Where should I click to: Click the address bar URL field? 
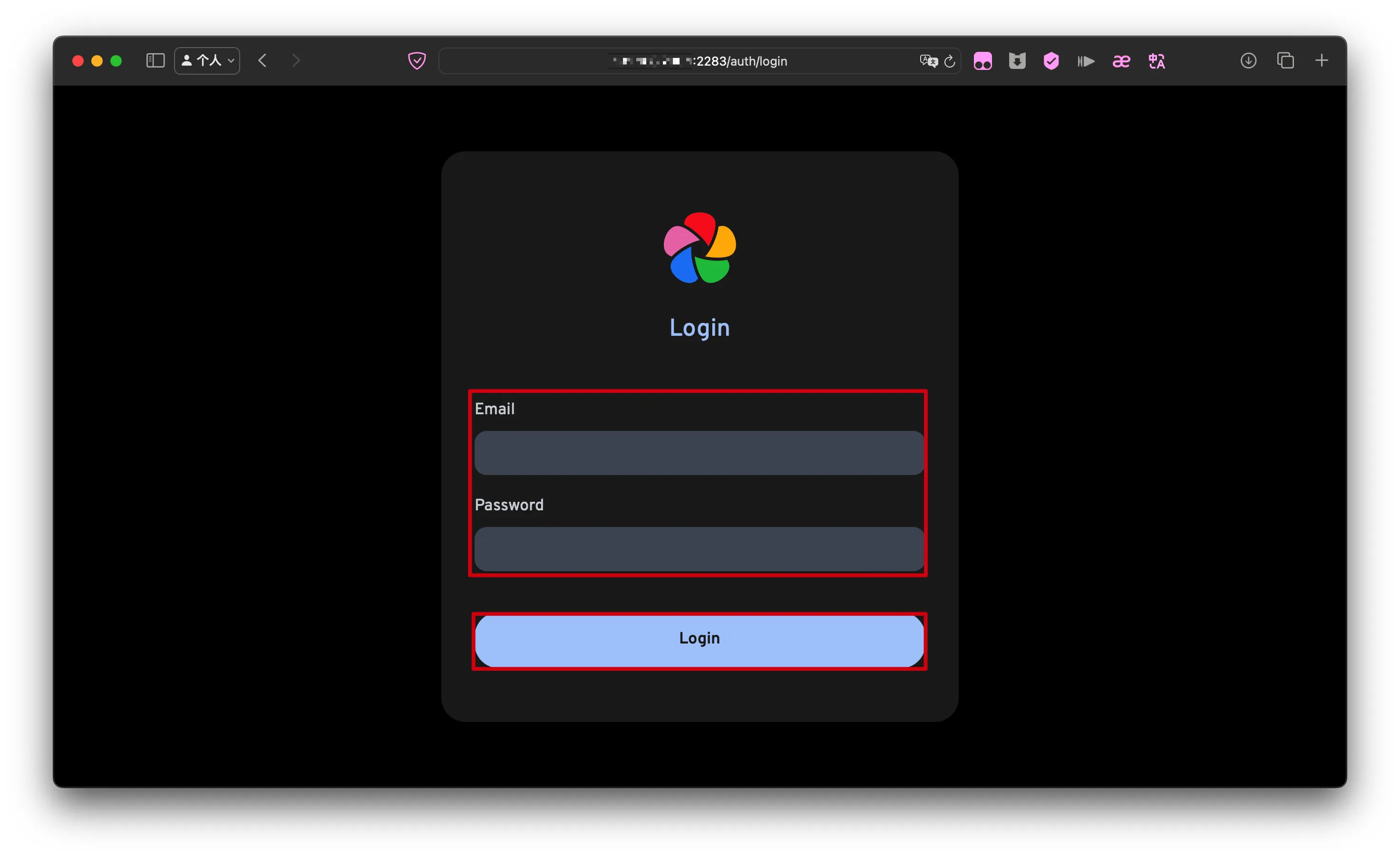(700, 61)
